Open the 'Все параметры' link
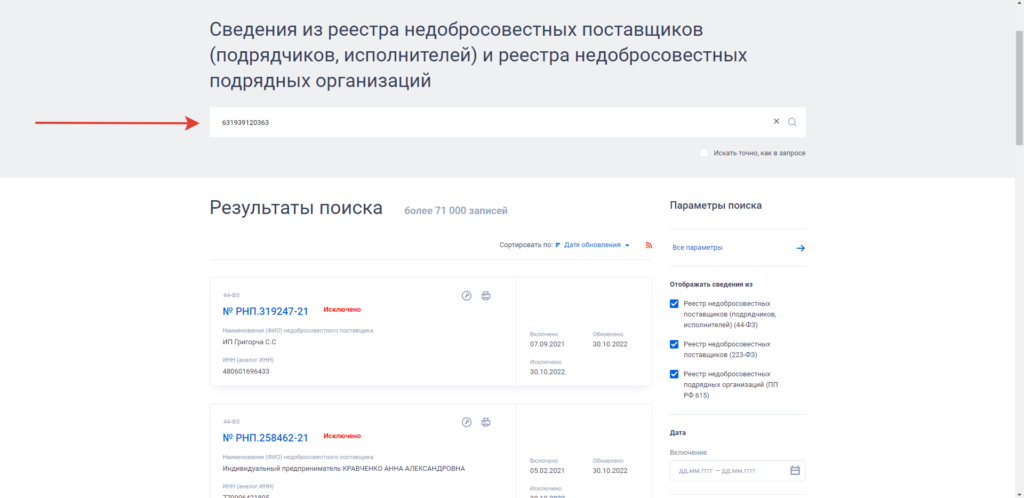Image resolution: width=1024 pixels, height=498 pixels. 697,248
